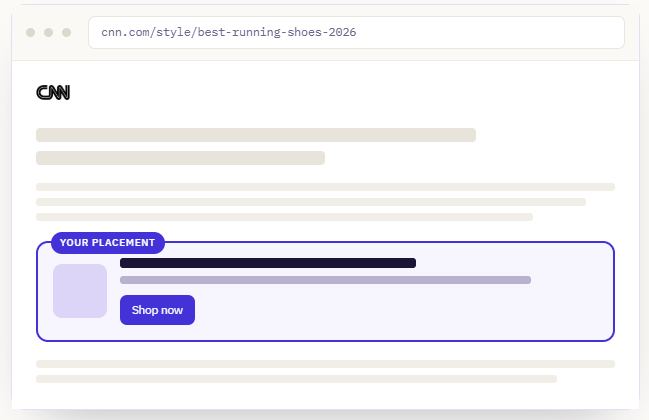Image resolution: width=649 pixels, height=420 pixels.
Task: Click the top article headline placeholder bar
Action: pos(256,135)
